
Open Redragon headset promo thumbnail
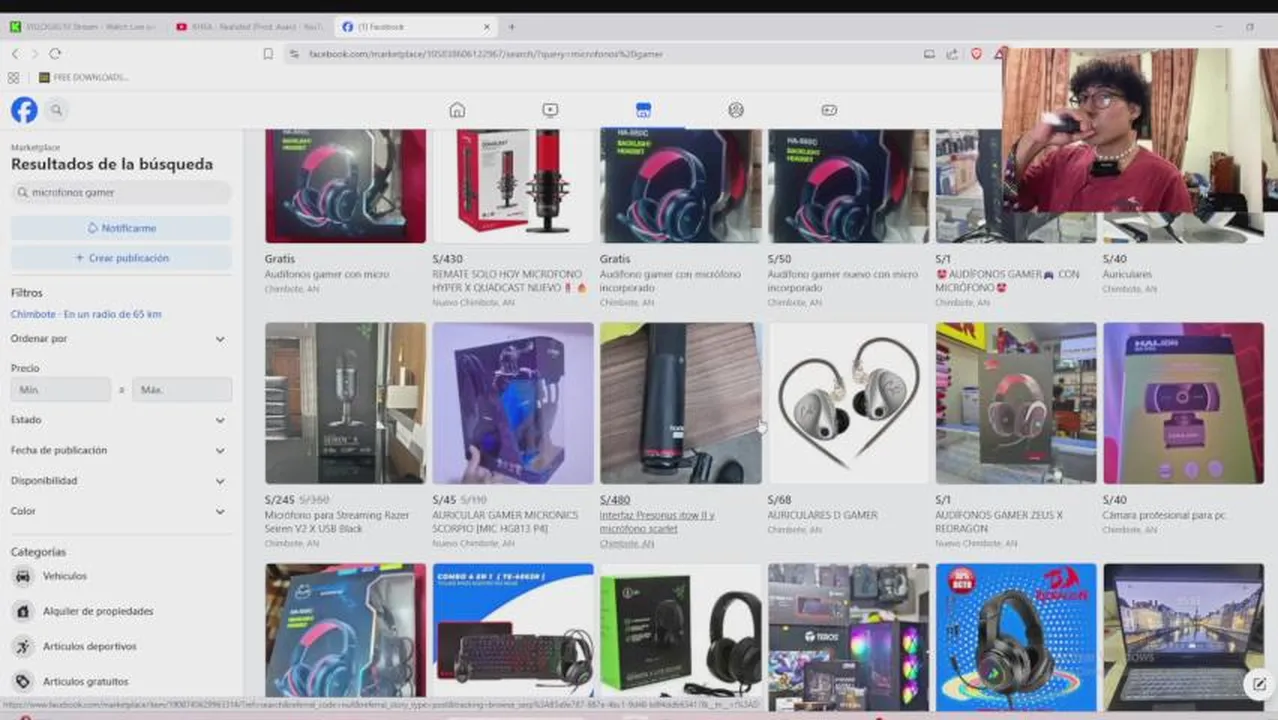1016,630
